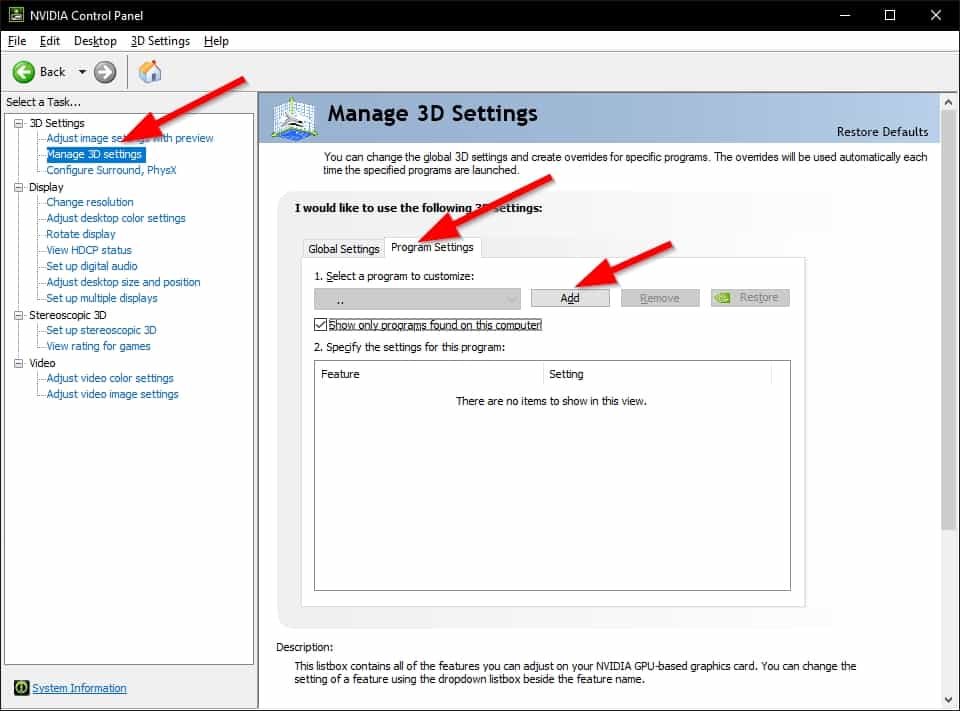
Task: Click the Remove button
Action: click(659, 298)
